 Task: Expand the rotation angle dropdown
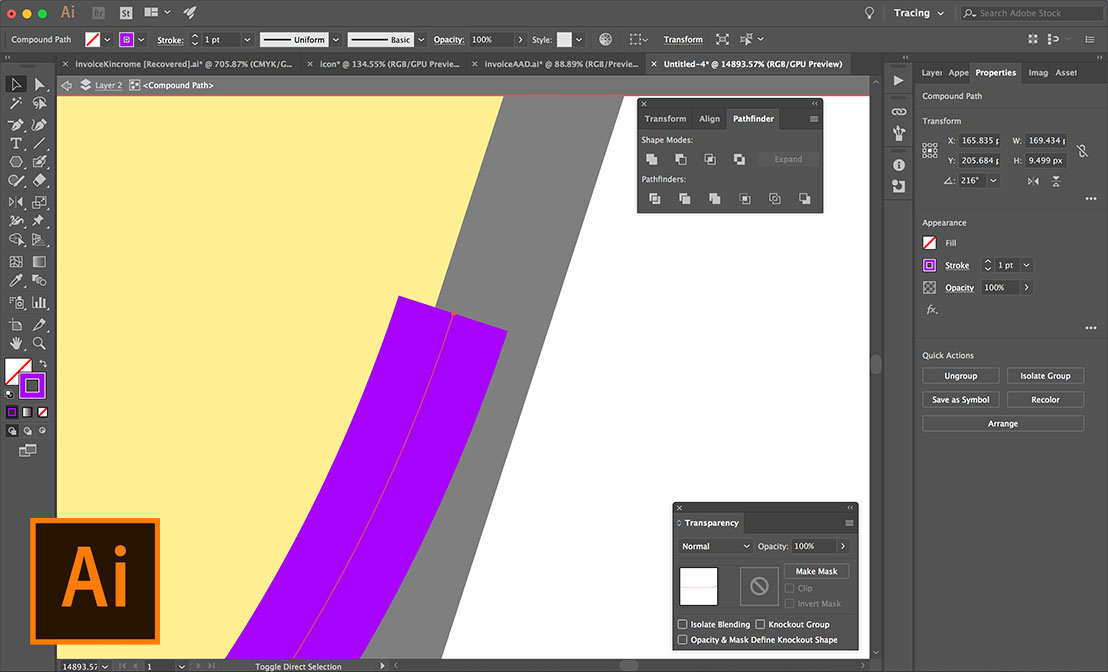coord(993,180)
